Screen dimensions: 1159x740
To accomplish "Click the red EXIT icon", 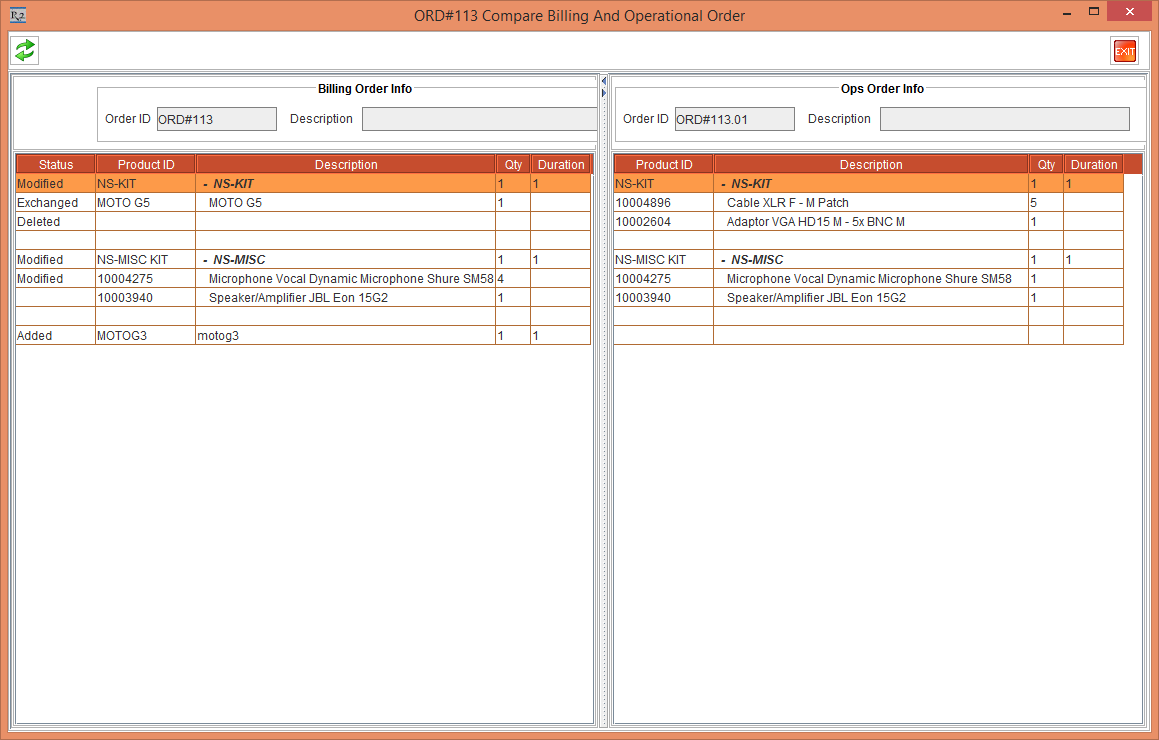I will [1124, 51].
